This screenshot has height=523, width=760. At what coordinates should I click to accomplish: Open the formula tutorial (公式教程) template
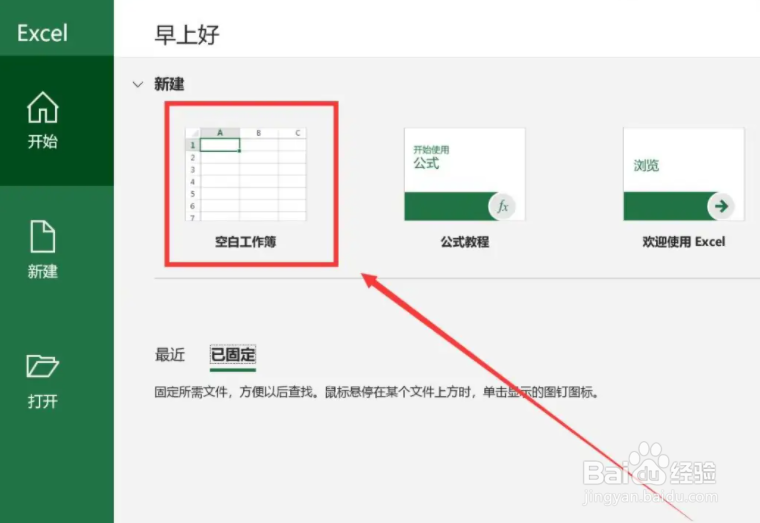click(464, 174)
